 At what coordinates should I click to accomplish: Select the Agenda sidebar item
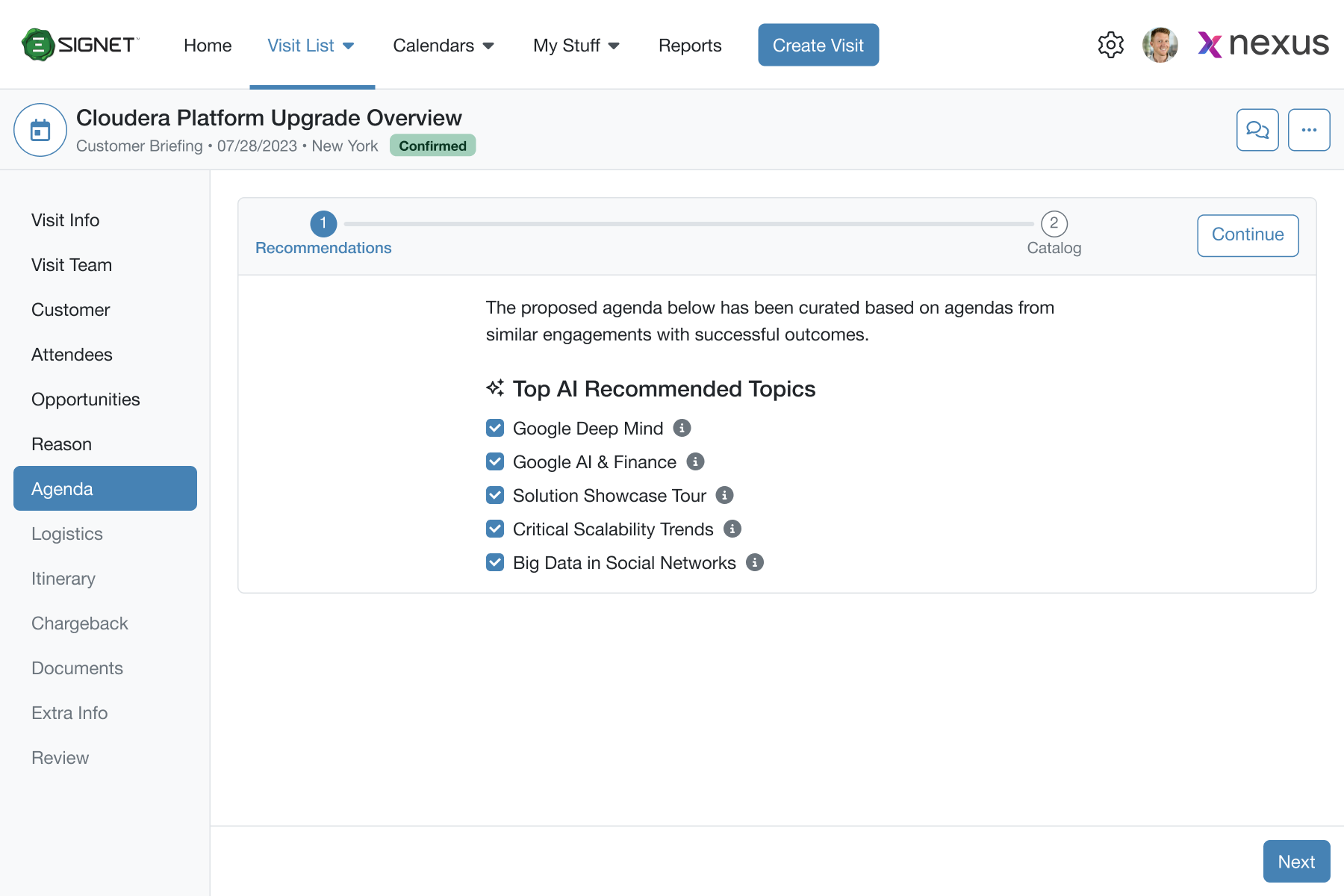coord(105,488)
